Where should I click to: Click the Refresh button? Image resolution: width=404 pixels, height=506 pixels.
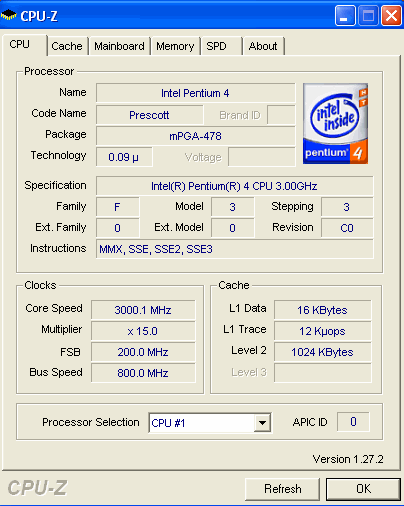click(x=282, y=489)
